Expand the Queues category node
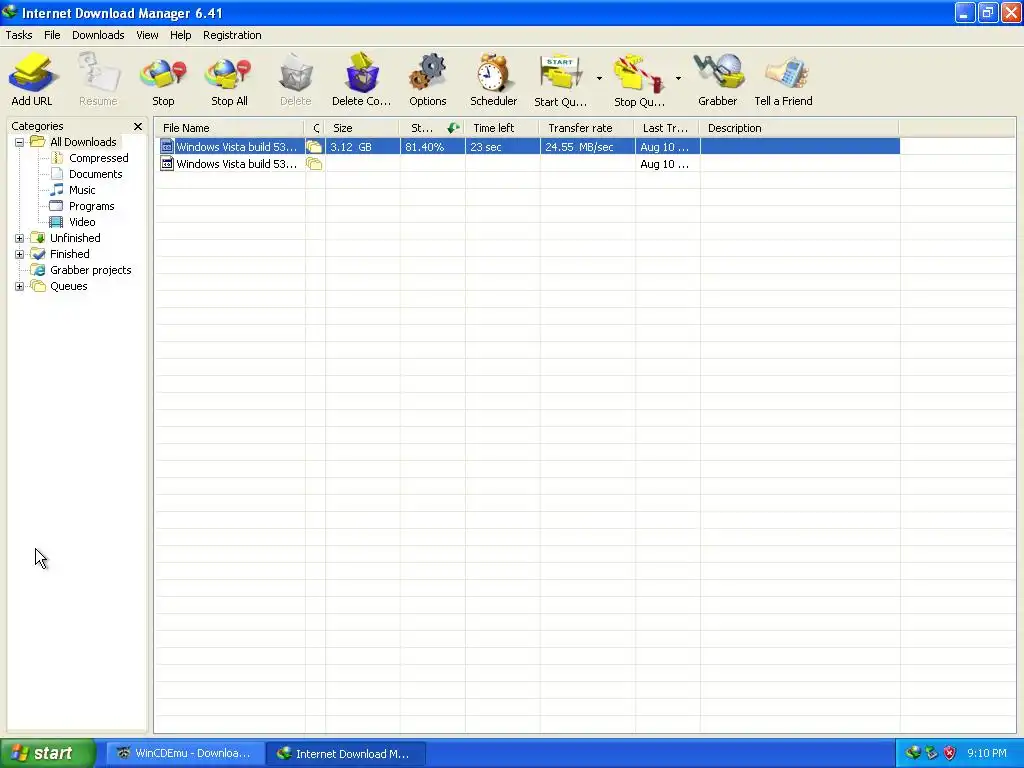 pyautogui.click(x=20, y=286)
